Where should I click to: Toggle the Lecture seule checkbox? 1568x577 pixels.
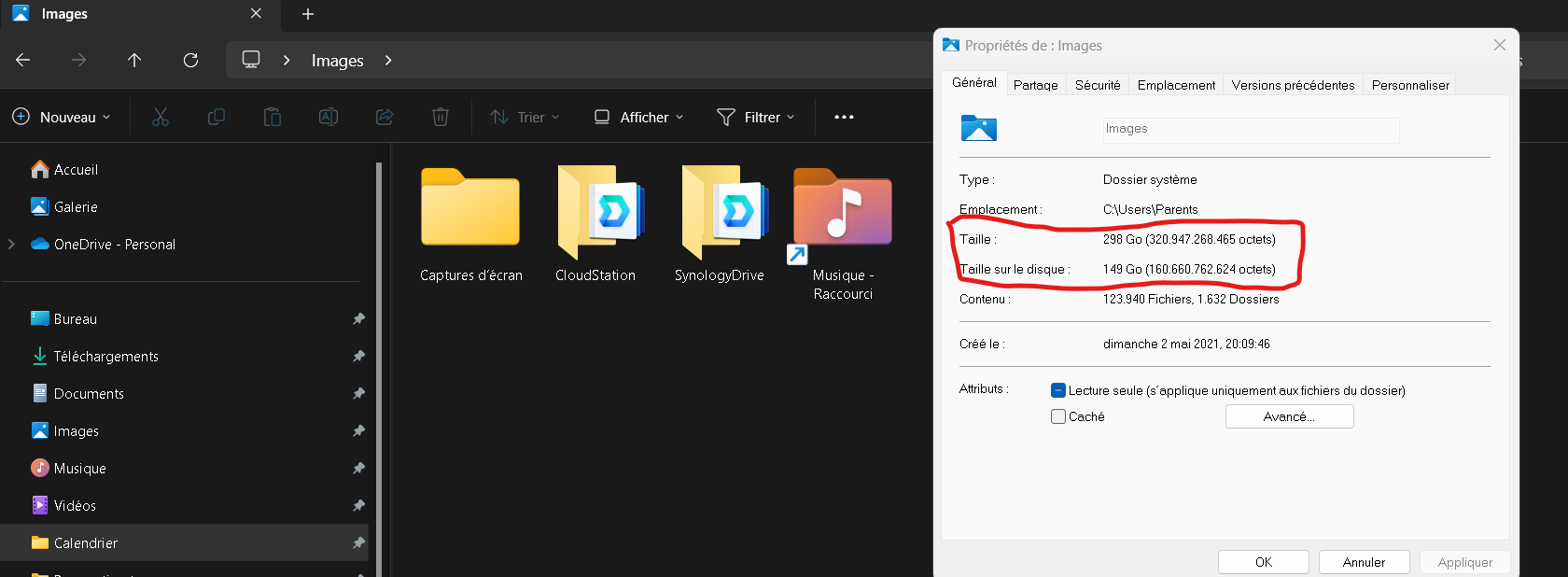click(x=1058, y=390)
